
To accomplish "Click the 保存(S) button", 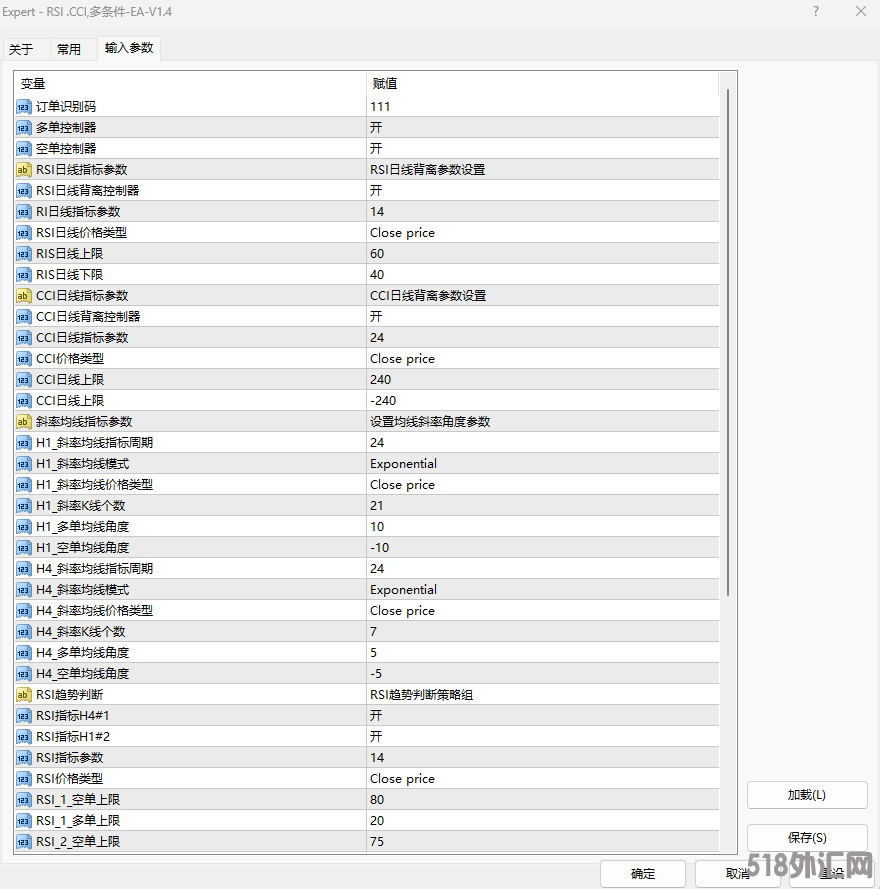I will [x=807, y=837].
